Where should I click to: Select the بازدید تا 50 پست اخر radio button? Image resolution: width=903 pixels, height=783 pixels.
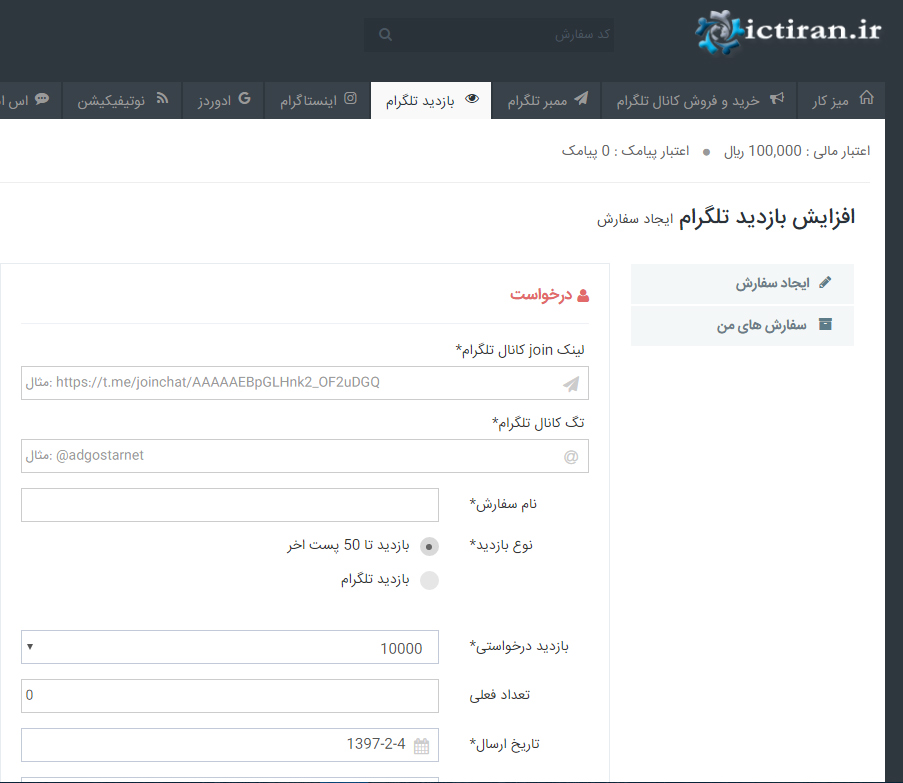[429, 546]
